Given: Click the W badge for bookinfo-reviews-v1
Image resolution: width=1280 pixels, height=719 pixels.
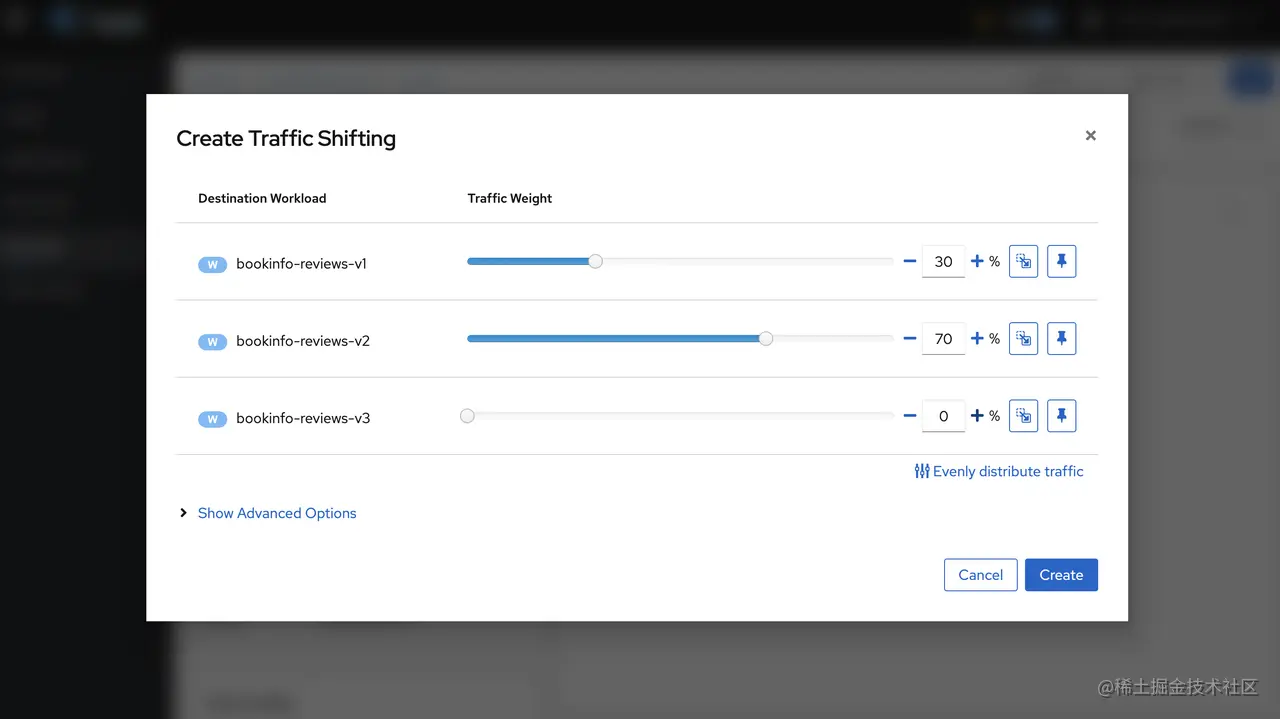Looking at the screenshot, I should pos(212,265).
